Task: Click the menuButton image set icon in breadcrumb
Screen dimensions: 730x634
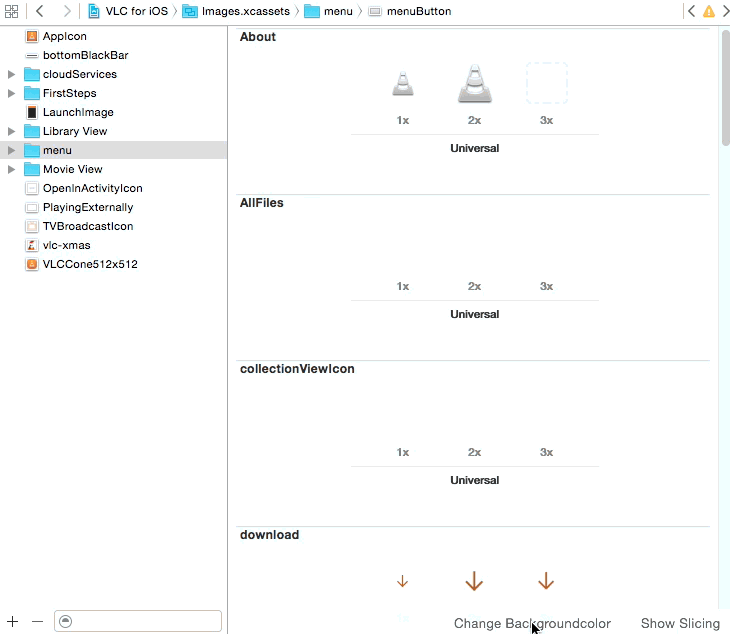Action: click(375, 11)
